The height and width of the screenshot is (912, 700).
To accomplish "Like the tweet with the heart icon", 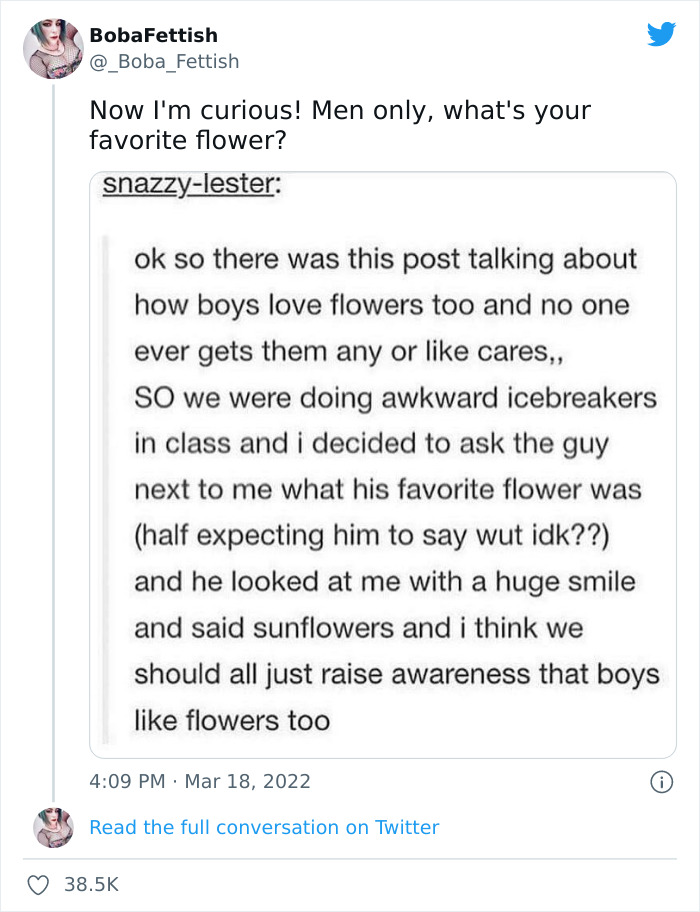I will pyautogui.click(x=39, y=884).
